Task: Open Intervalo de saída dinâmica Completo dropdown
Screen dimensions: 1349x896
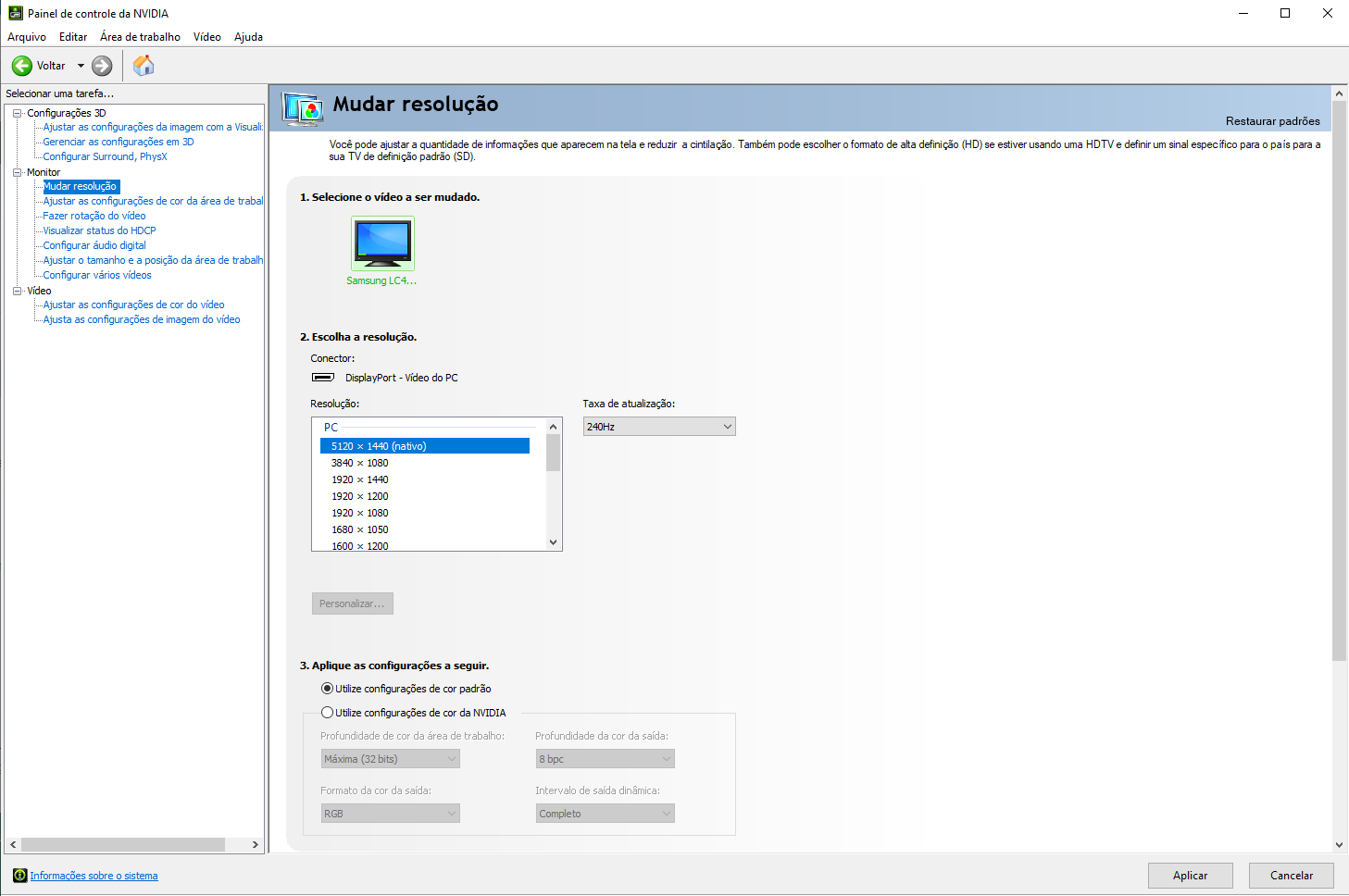Action: click(x=605, y=814)
